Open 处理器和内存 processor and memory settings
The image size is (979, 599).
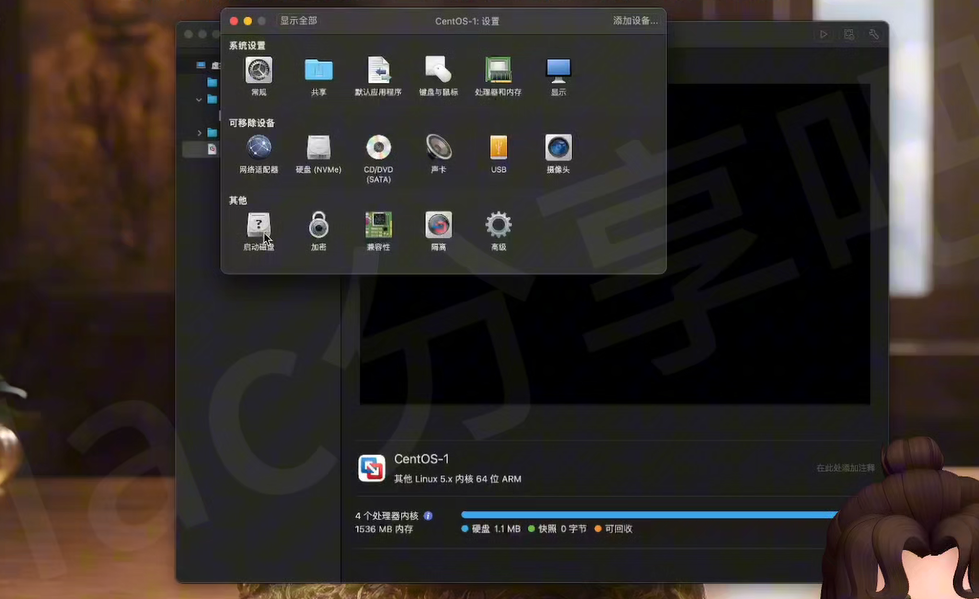(498, 70)
